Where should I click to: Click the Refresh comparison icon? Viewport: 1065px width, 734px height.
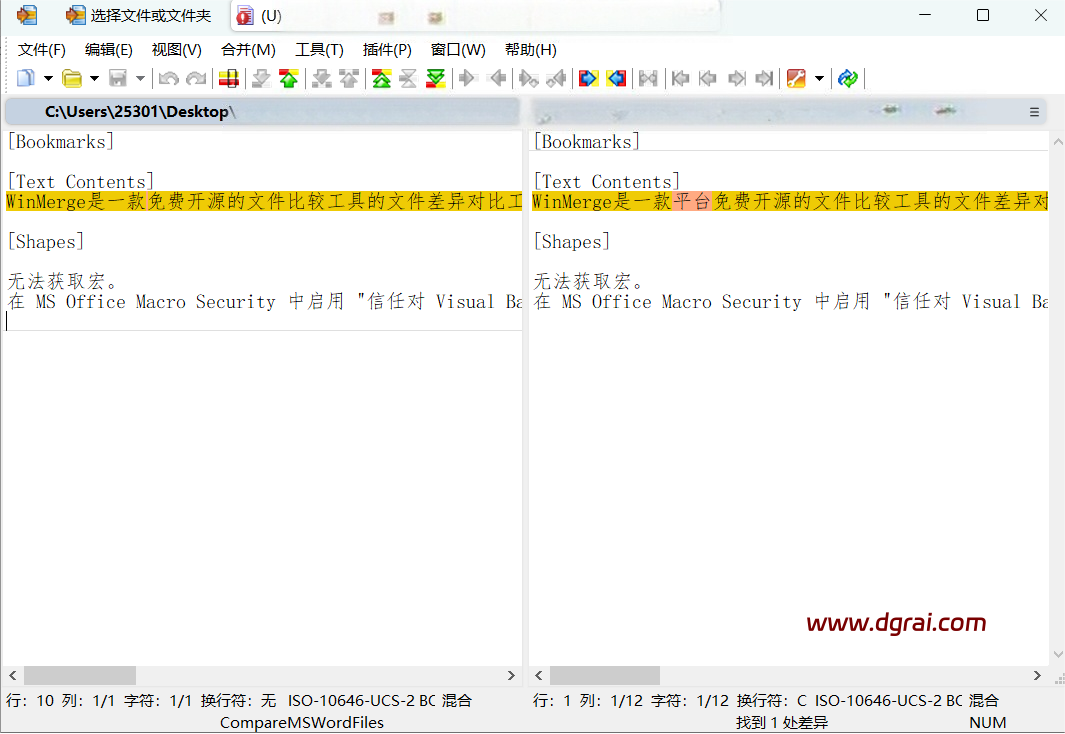tap(848, 78)
